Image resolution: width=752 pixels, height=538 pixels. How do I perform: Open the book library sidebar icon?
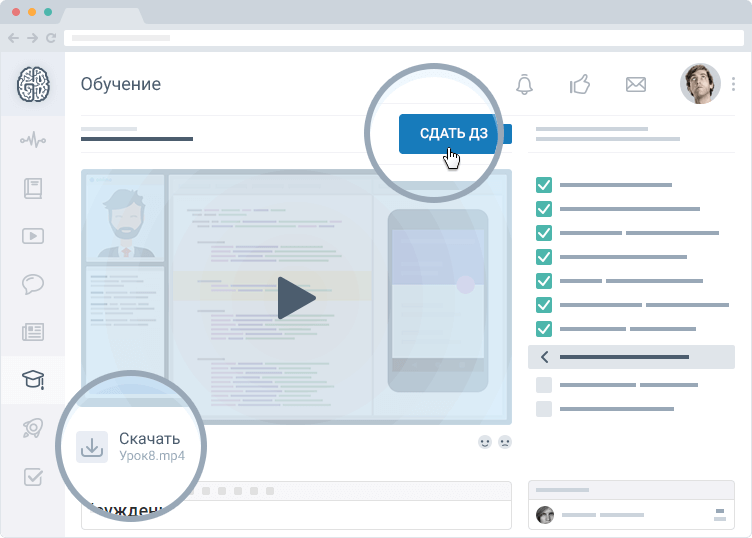(32, 188)
